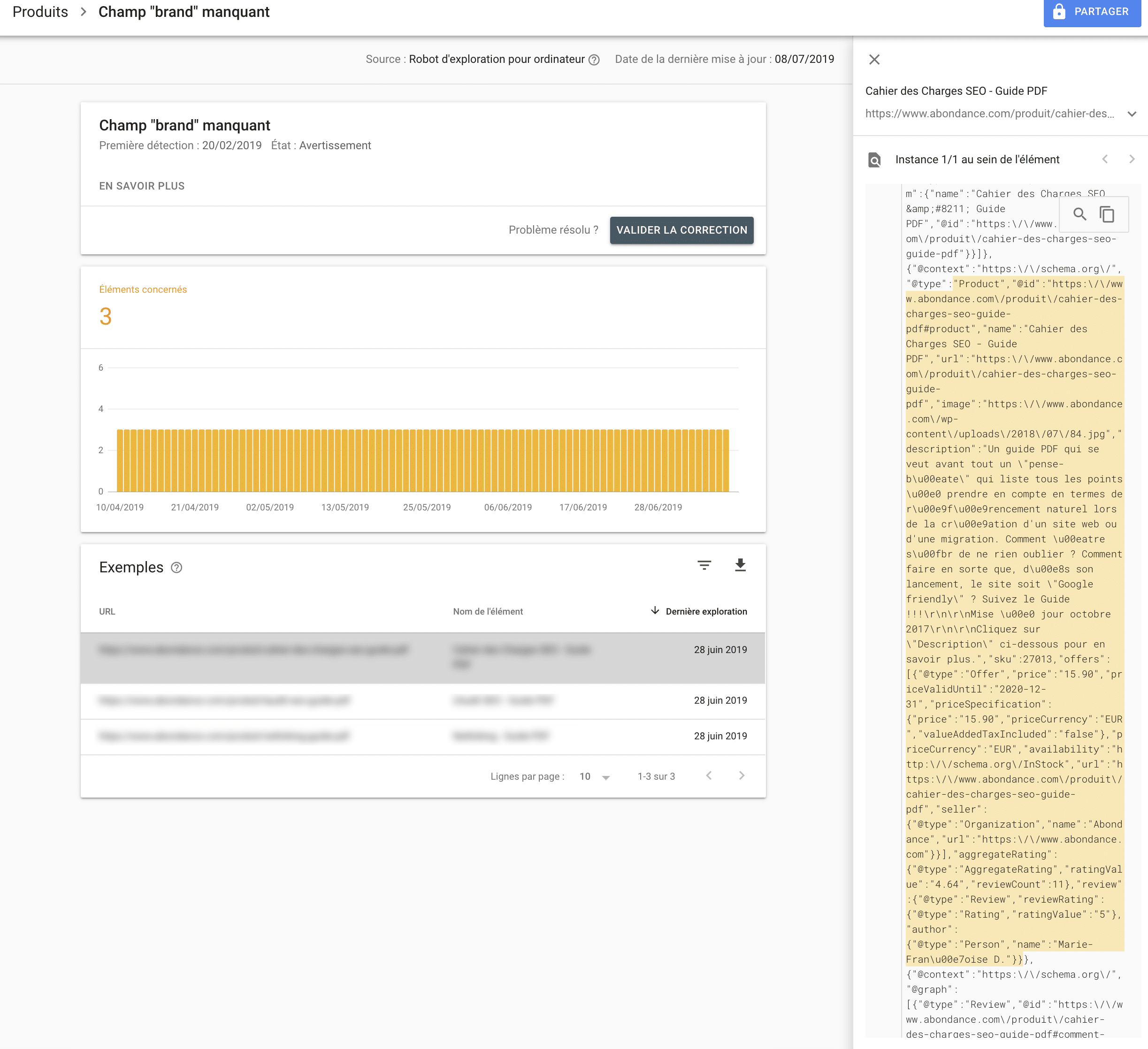Download examples with the download icon
1148x1049 pixels.
pos(740,565)
